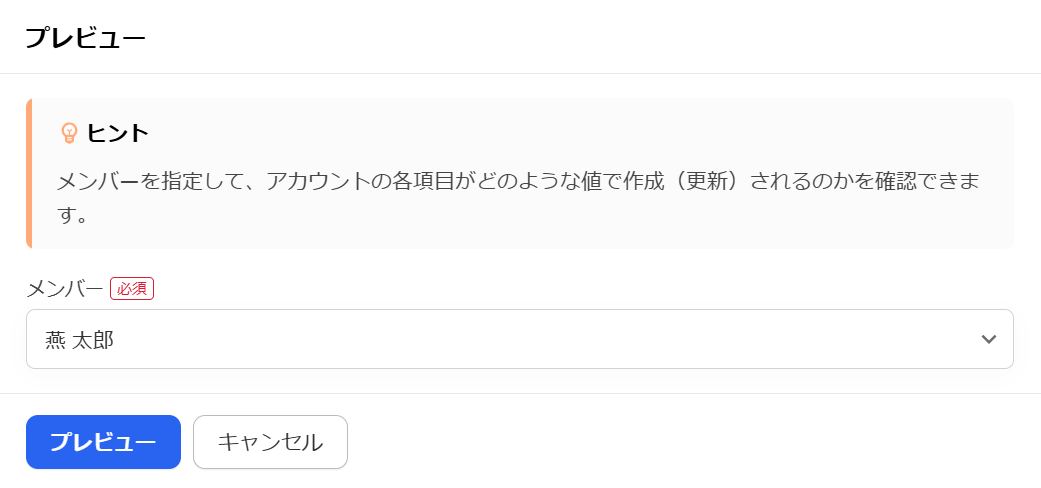Click the プレビュー dialog title

[85, 38]
